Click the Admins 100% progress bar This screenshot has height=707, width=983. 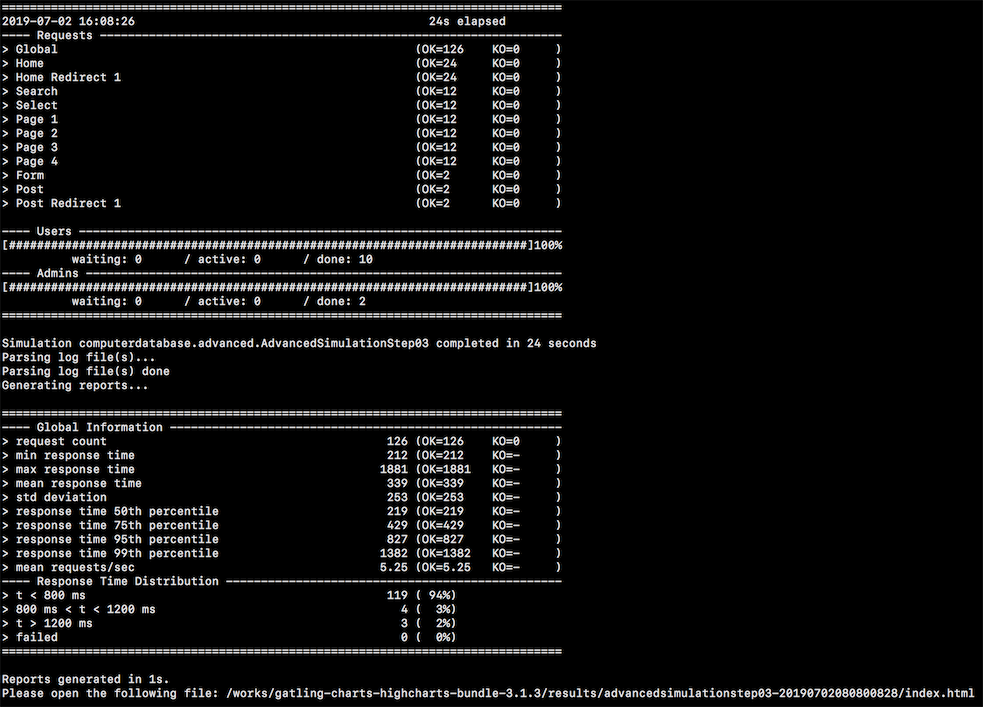281,288
